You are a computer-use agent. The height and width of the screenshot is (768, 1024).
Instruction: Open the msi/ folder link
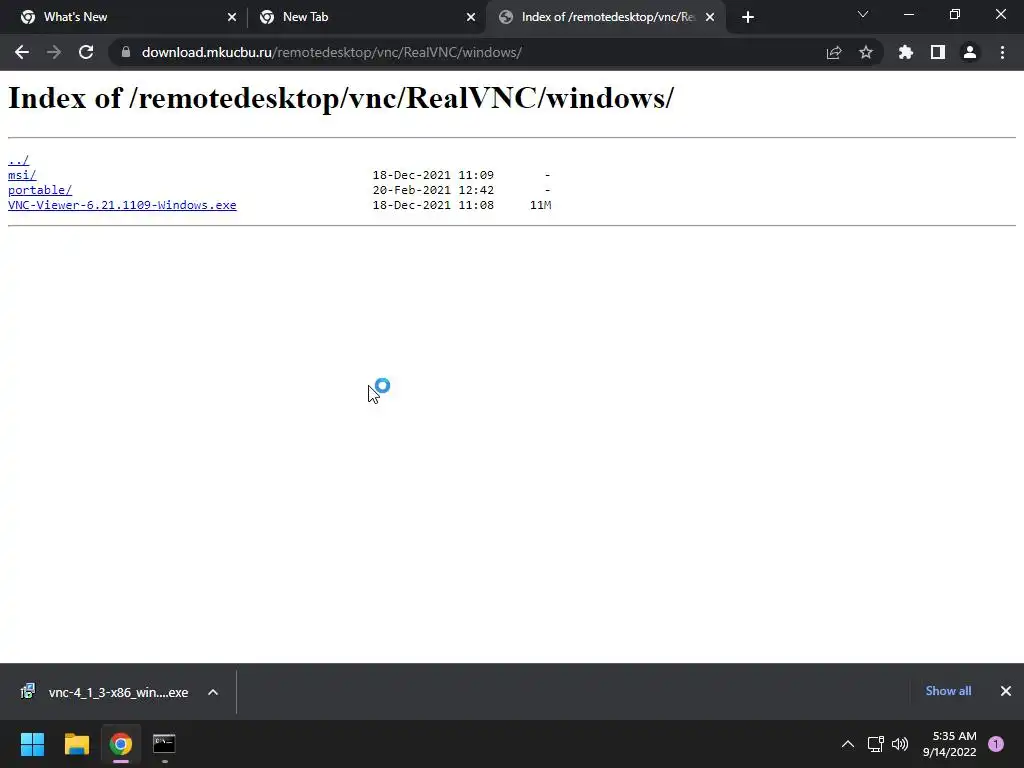22,175
